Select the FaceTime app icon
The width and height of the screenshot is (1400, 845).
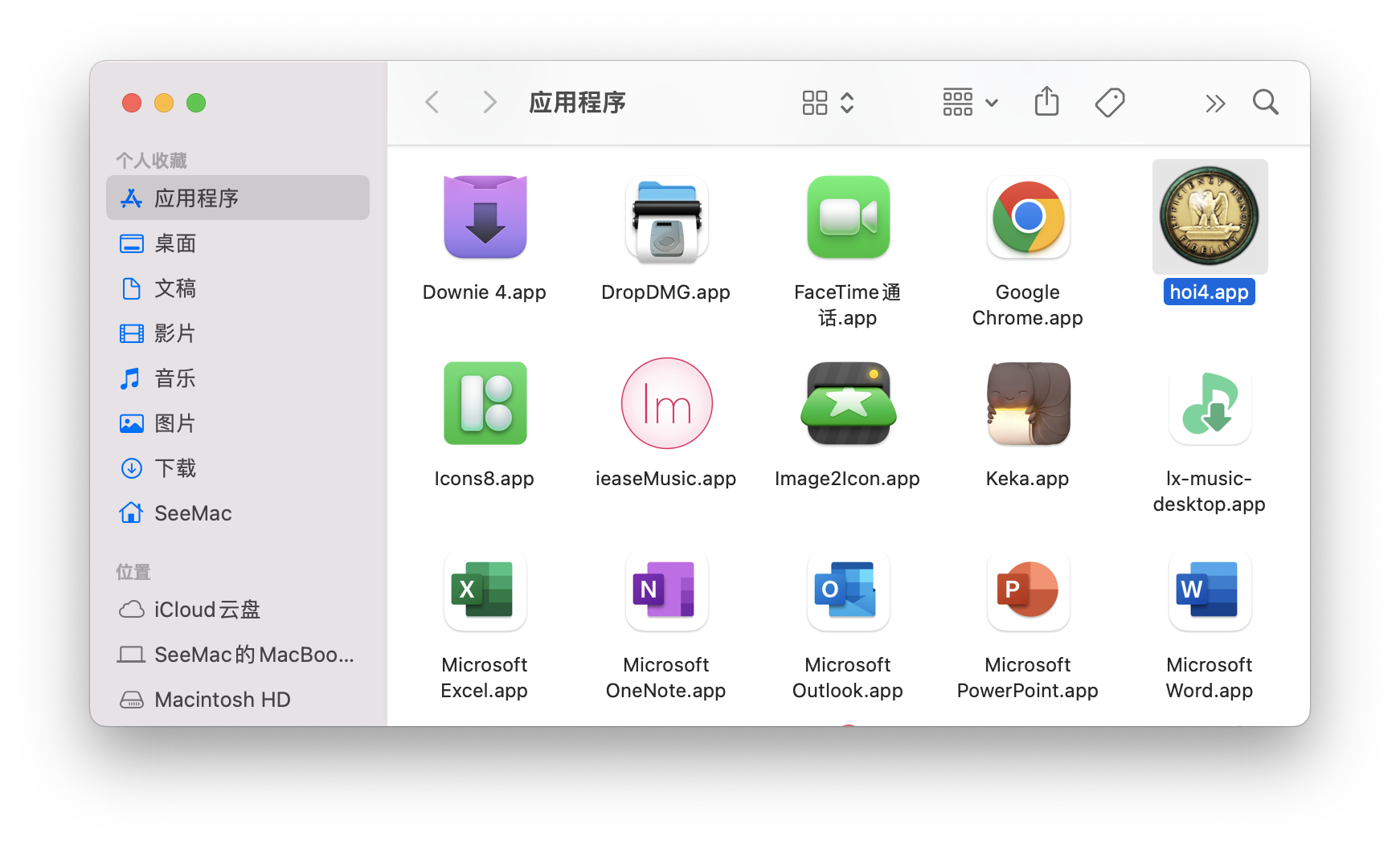tap(848, 218)
